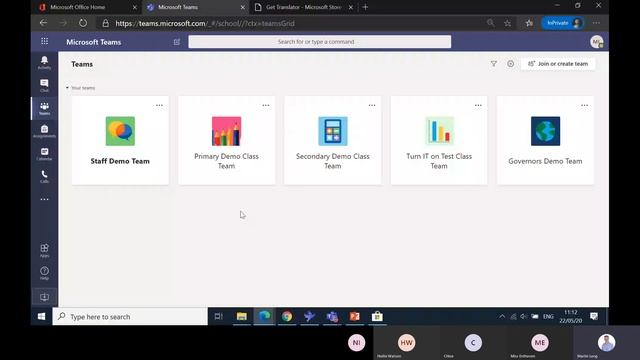Open the Governors Demo Team card
The height and width of the screenshot is (360, 640).
[545, 140]
